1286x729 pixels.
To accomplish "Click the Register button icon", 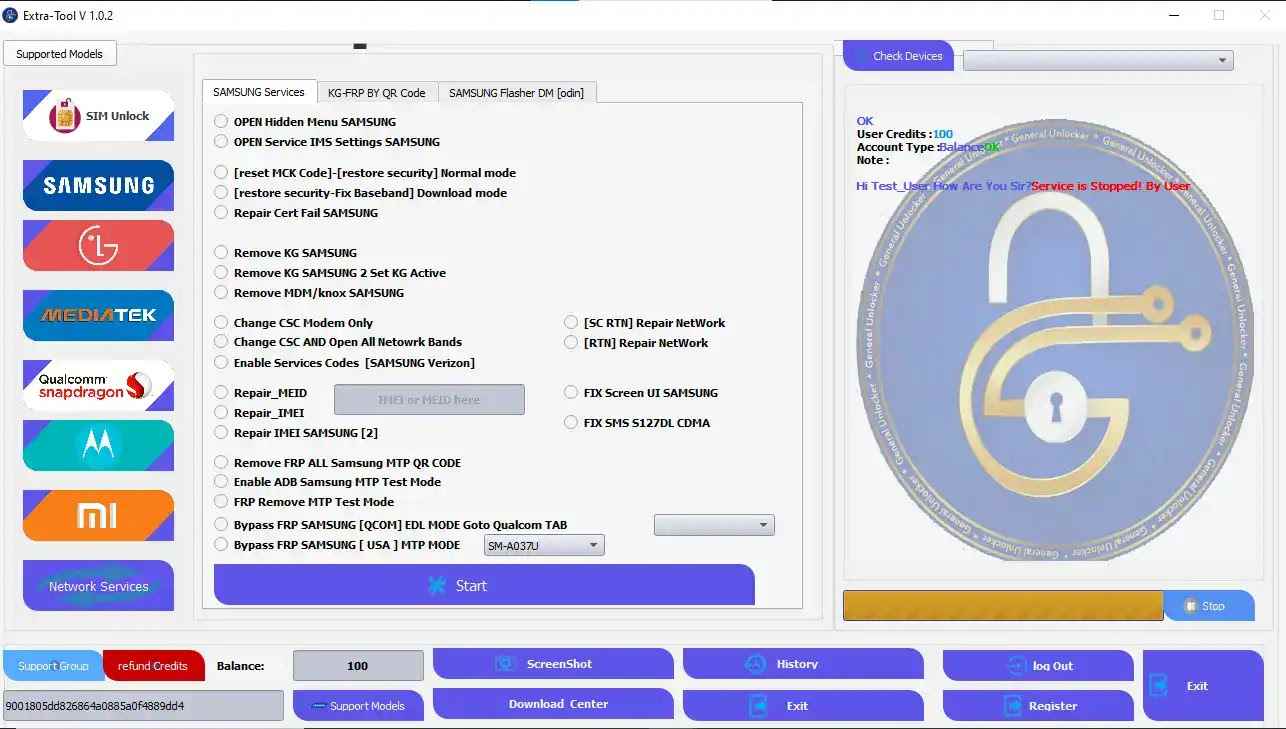I will [1012, 706].
